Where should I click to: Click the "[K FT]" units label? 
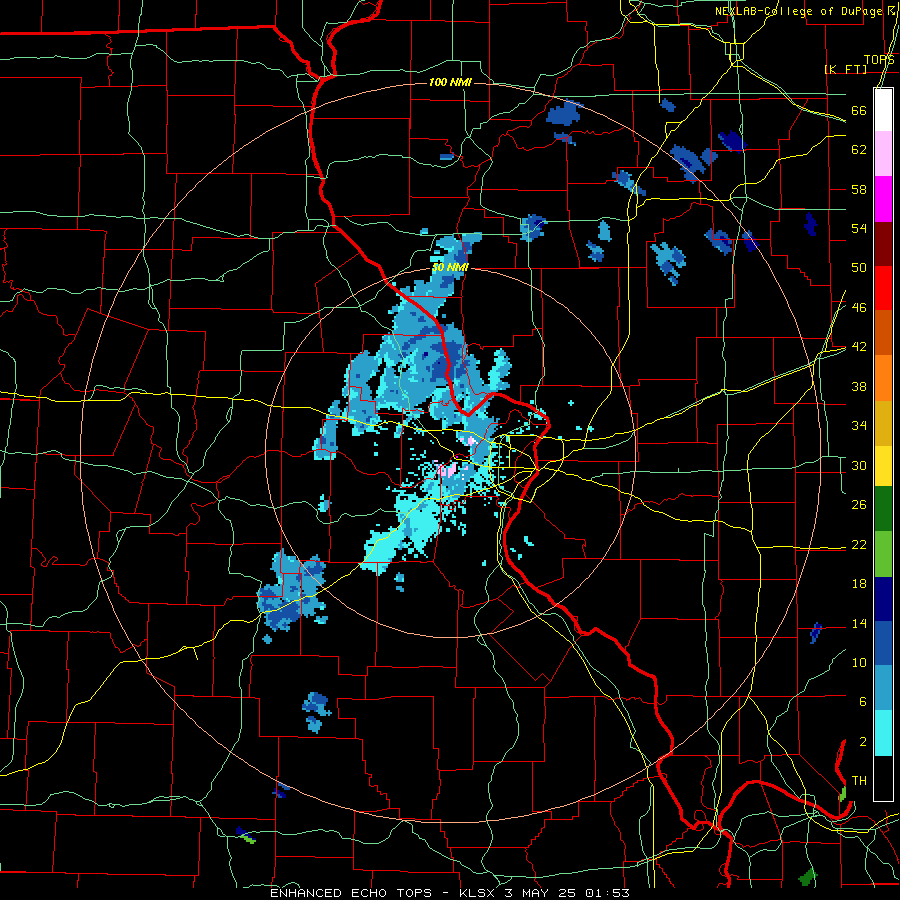pyautogui.click(x=845, y=70)
